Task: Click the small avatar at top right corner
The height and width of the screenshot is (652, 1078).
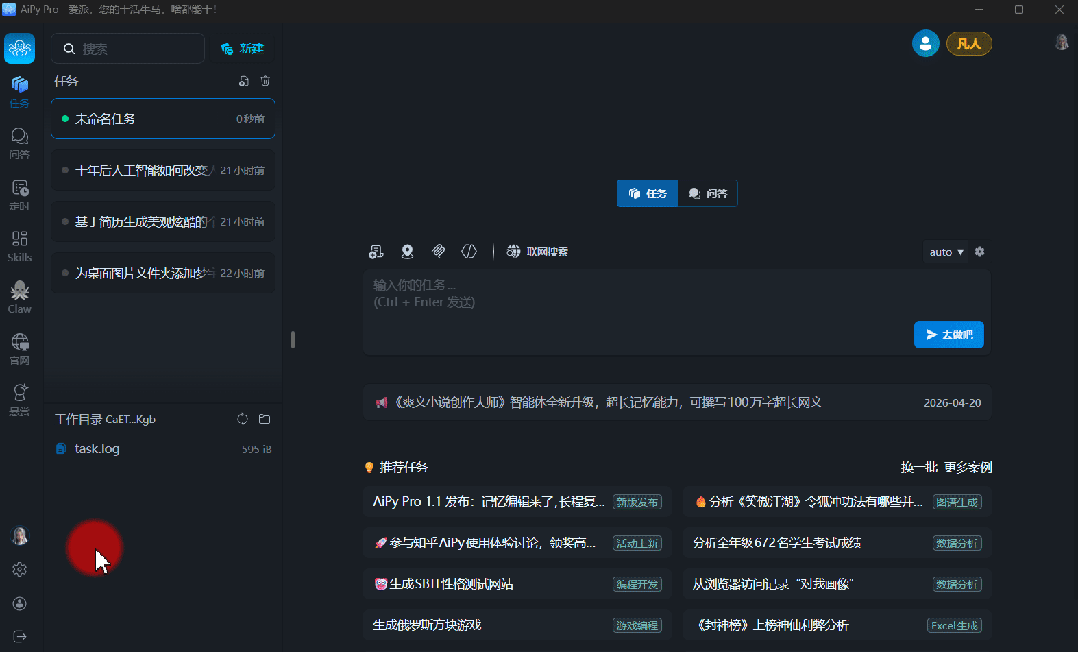Action: [1062, 42]
